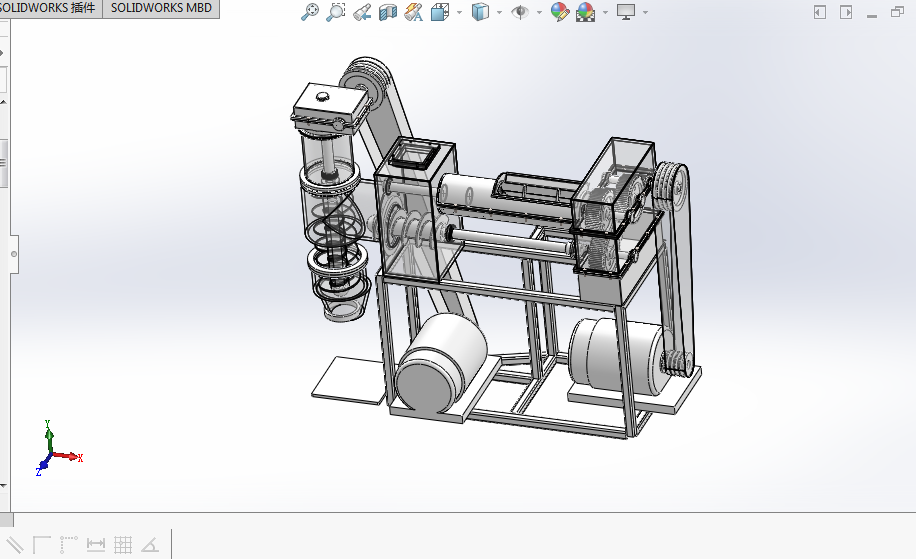Screen dimensions: 916x559
Task: Switch to the SOLIDWORKS 插件 tab
Action: [51, 9]
